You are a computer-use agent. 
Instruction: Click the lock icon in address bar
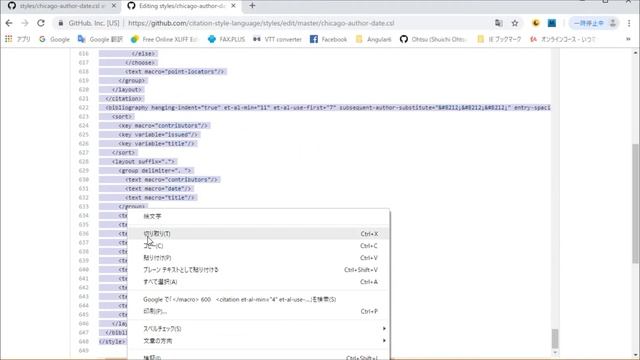tap(61, 23)
